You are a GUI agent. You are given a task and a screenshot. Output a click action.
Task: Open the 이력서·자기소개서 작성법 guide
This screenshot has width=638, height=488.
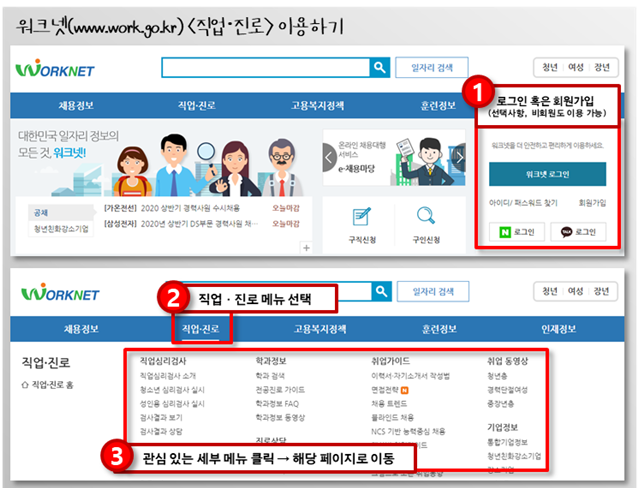[410, 376]
